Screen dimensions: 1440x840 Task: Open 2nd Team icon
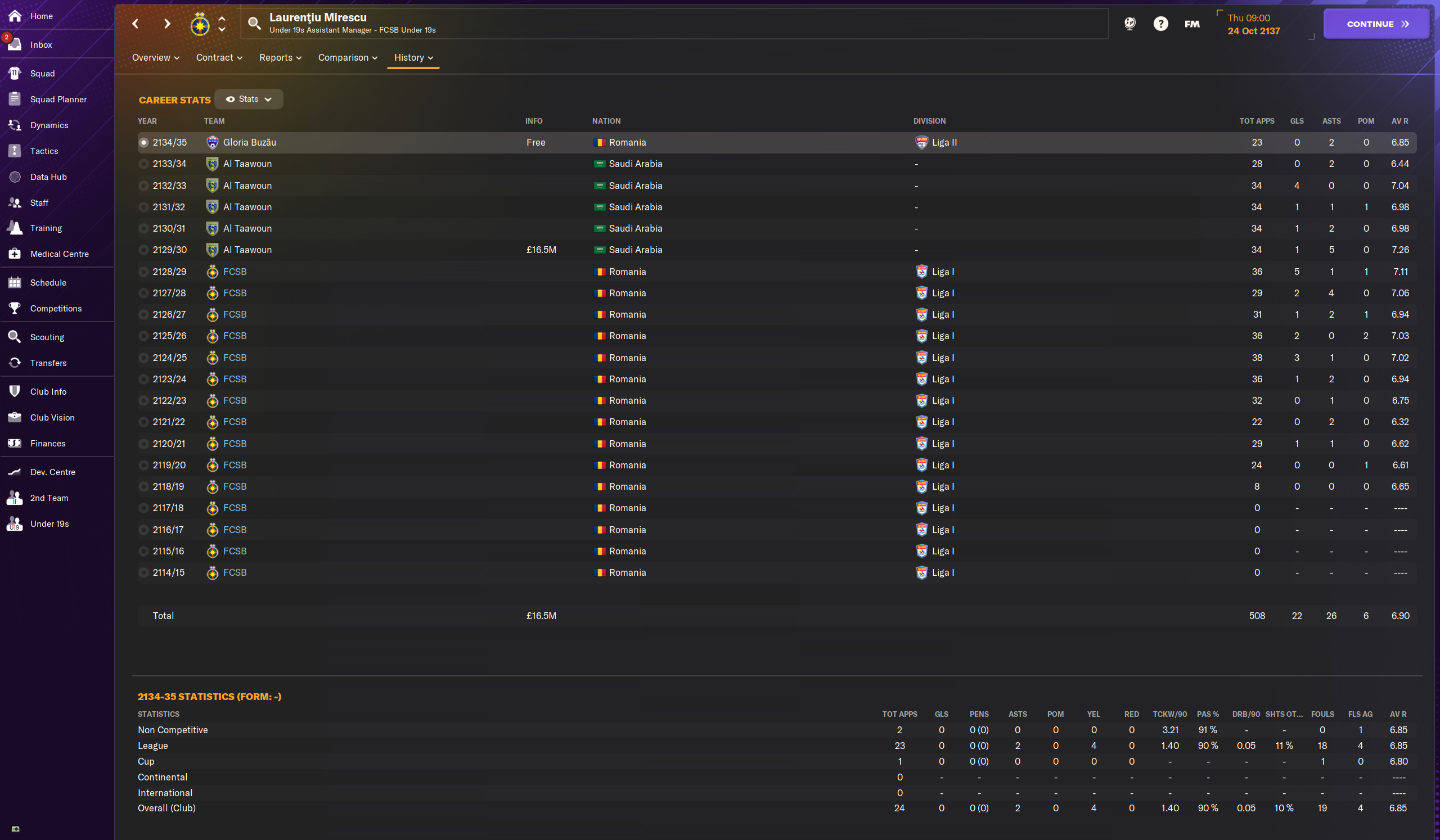point(15,498)
